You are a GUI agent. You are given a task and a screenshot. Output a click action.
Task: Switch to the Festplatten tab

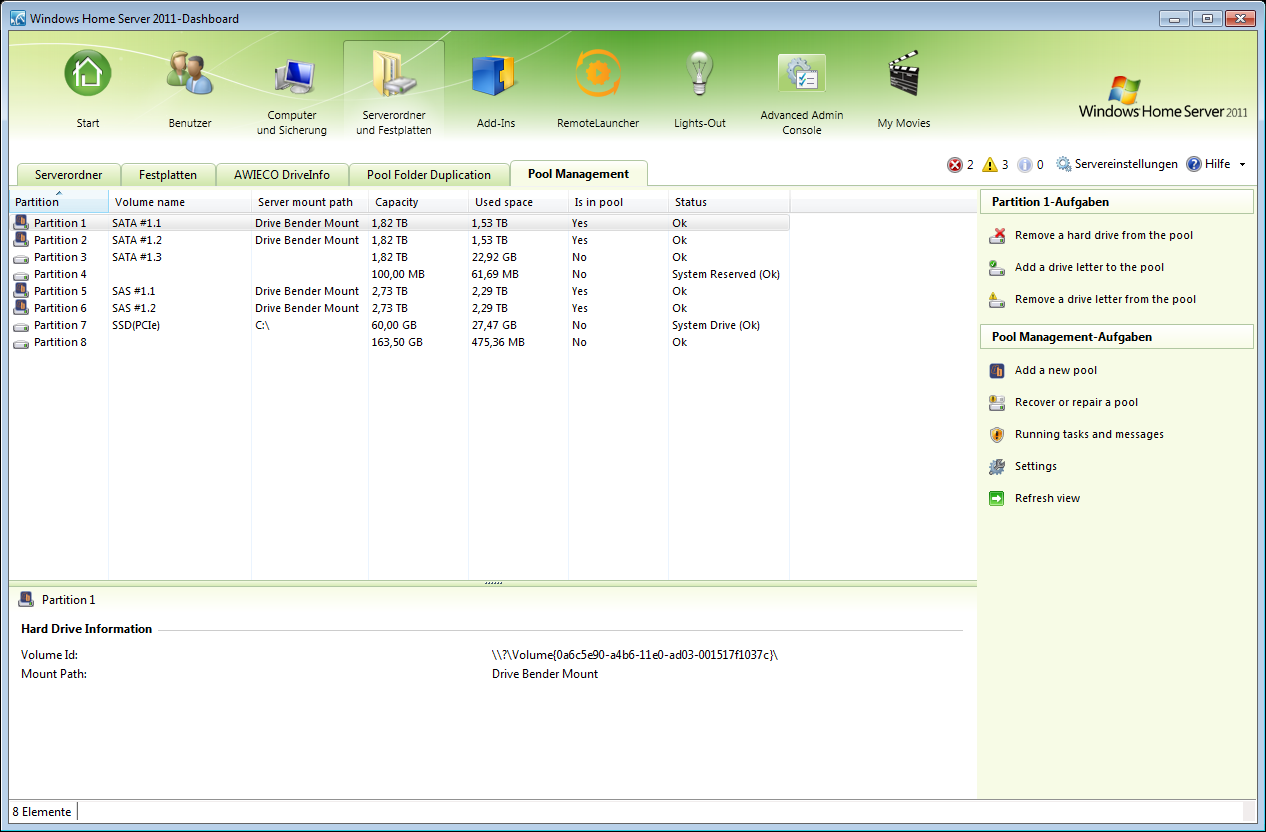[x=167, y=175]
